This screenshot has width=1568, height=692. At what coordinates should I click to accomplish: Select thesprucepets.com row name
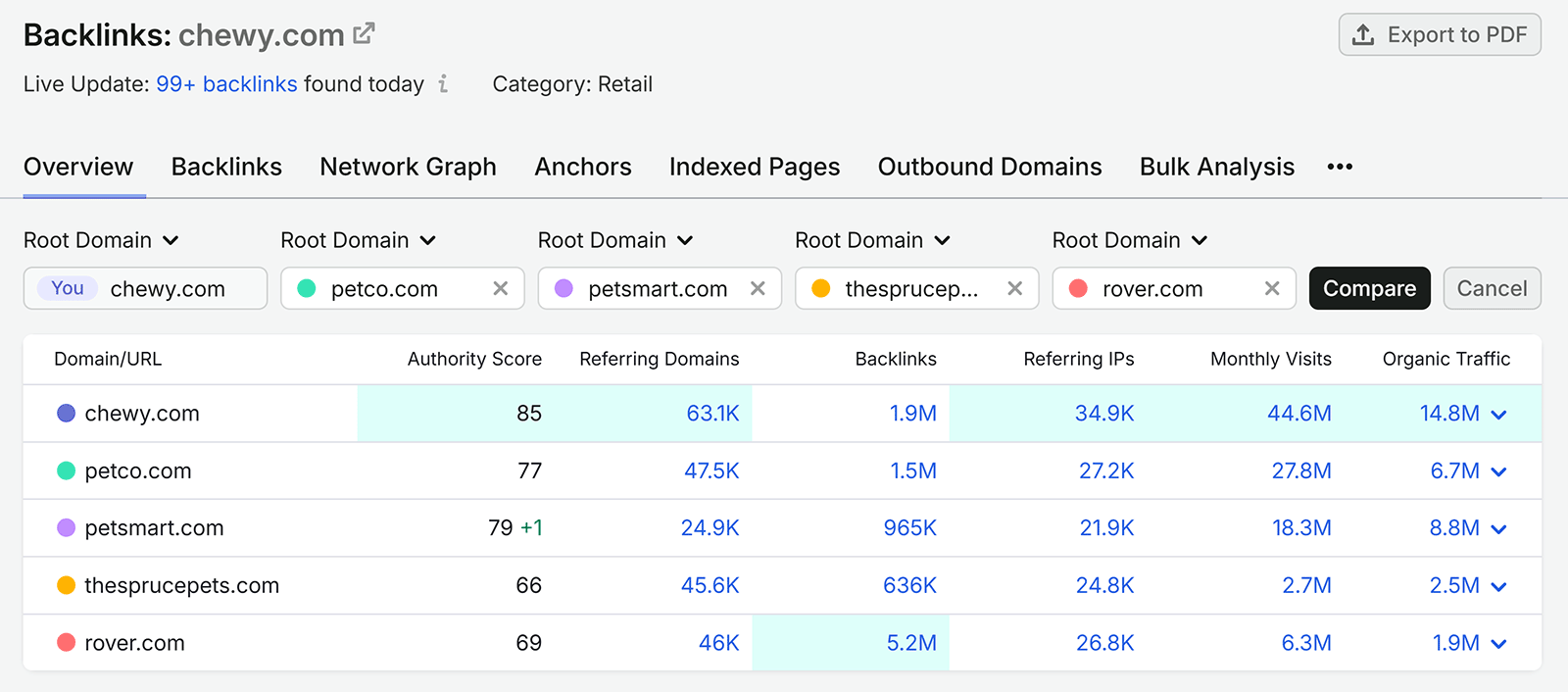(182, 585)
